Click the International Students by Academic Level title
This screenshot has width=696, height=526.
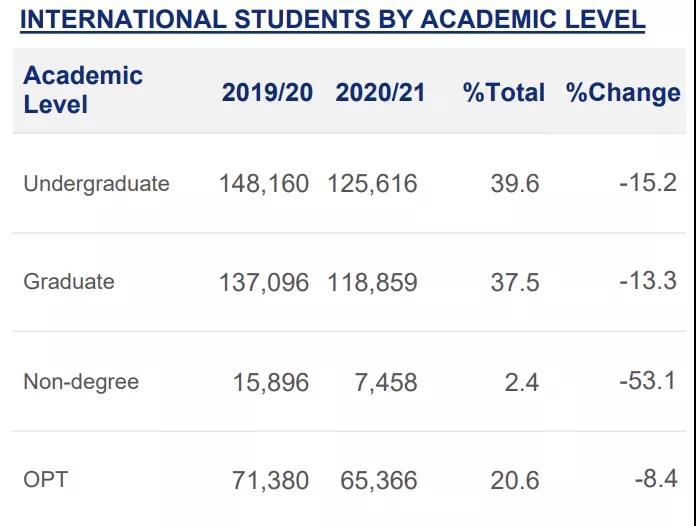click(332, 20)
